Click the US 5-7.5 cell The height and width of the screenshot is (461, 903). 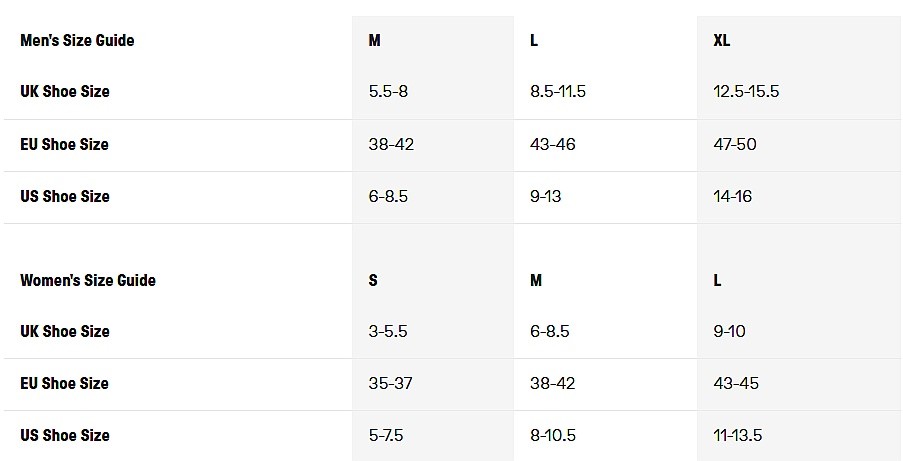tap(386, 436)
